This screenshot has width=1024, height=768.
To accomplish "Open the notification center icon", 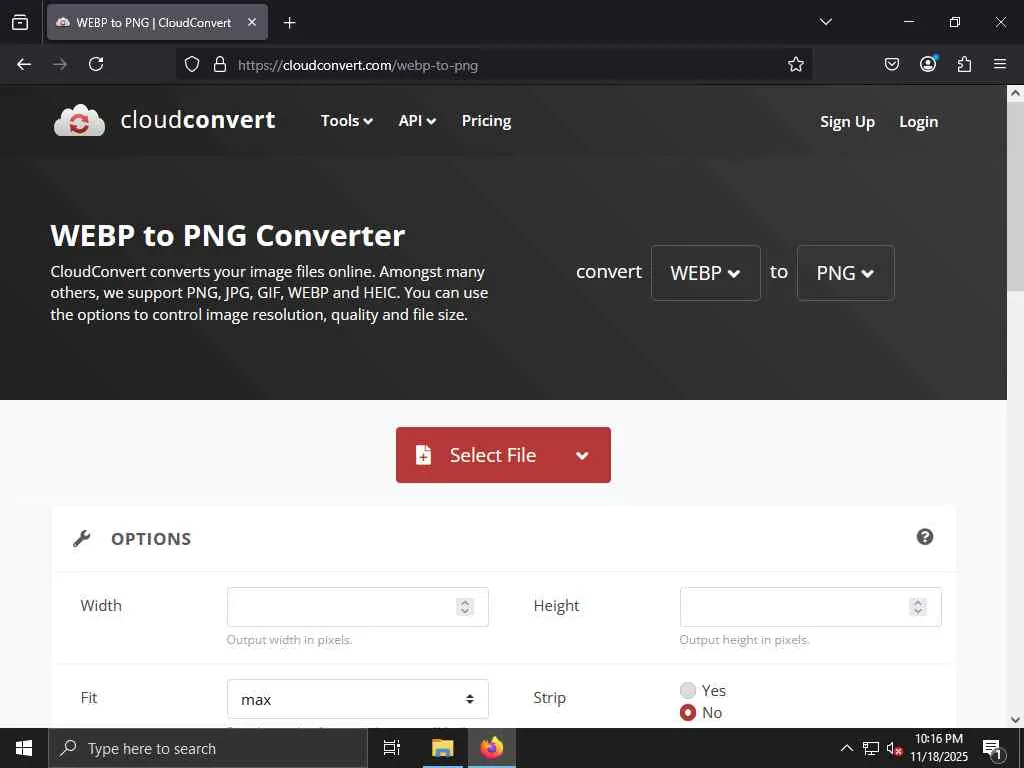I will [x=993, y=749].
